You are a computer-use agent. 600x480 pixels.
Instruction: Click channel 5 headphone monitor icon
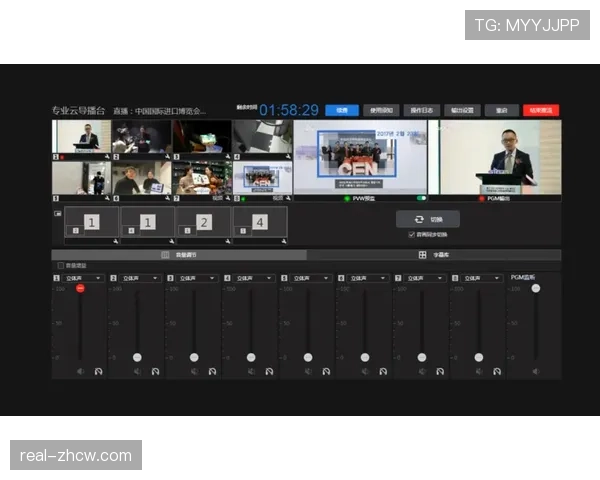coord(326,371)
